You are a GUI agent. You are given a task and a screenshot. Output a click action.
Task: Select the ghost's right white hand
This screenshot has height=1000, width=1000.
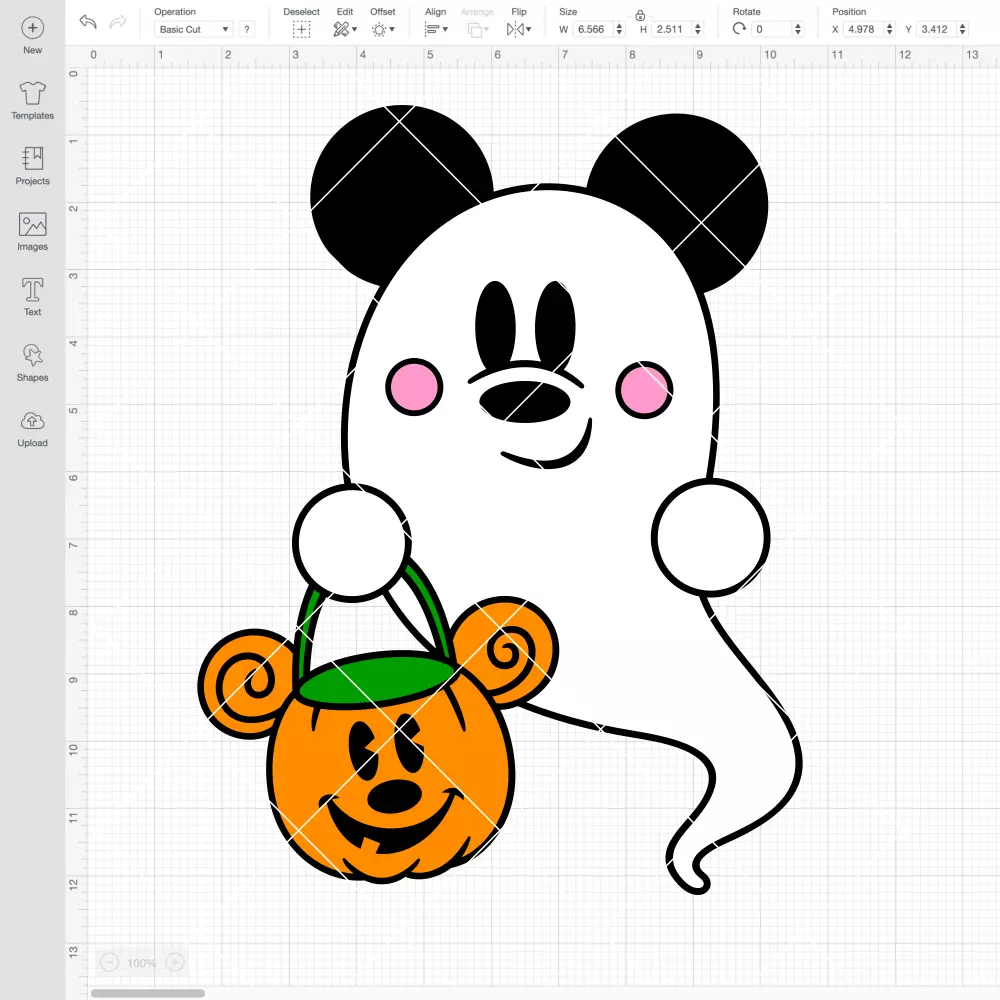point(710,538)
